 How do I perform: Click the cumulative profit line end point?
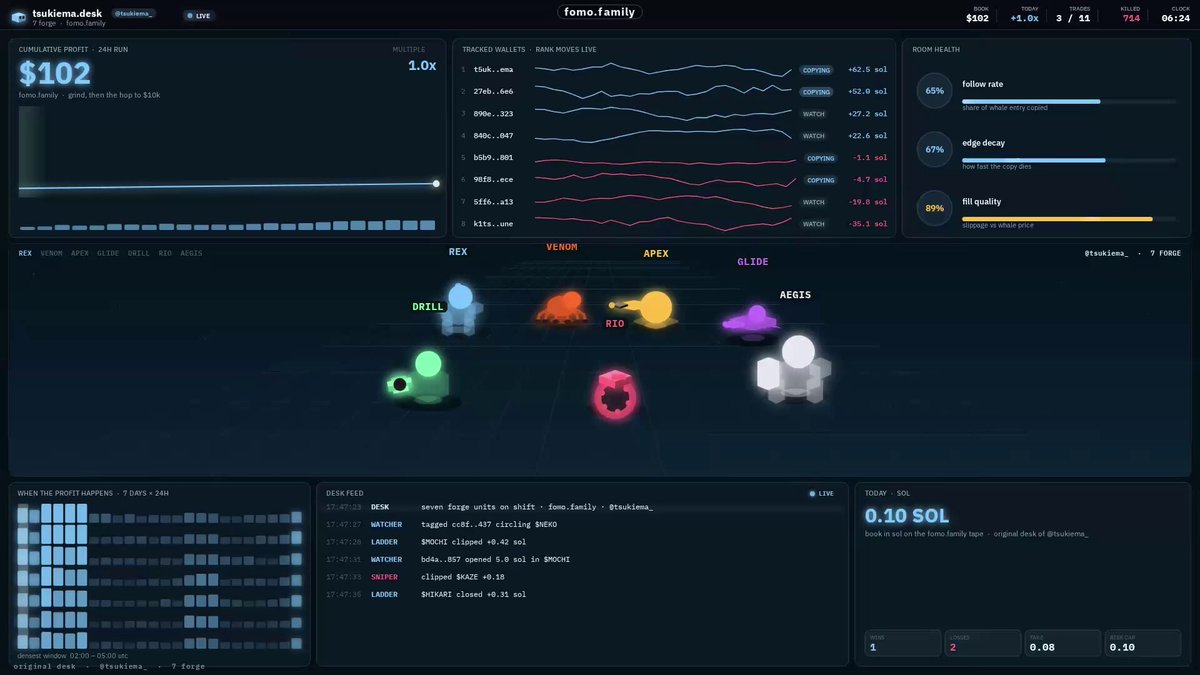(x=436, y=183)
